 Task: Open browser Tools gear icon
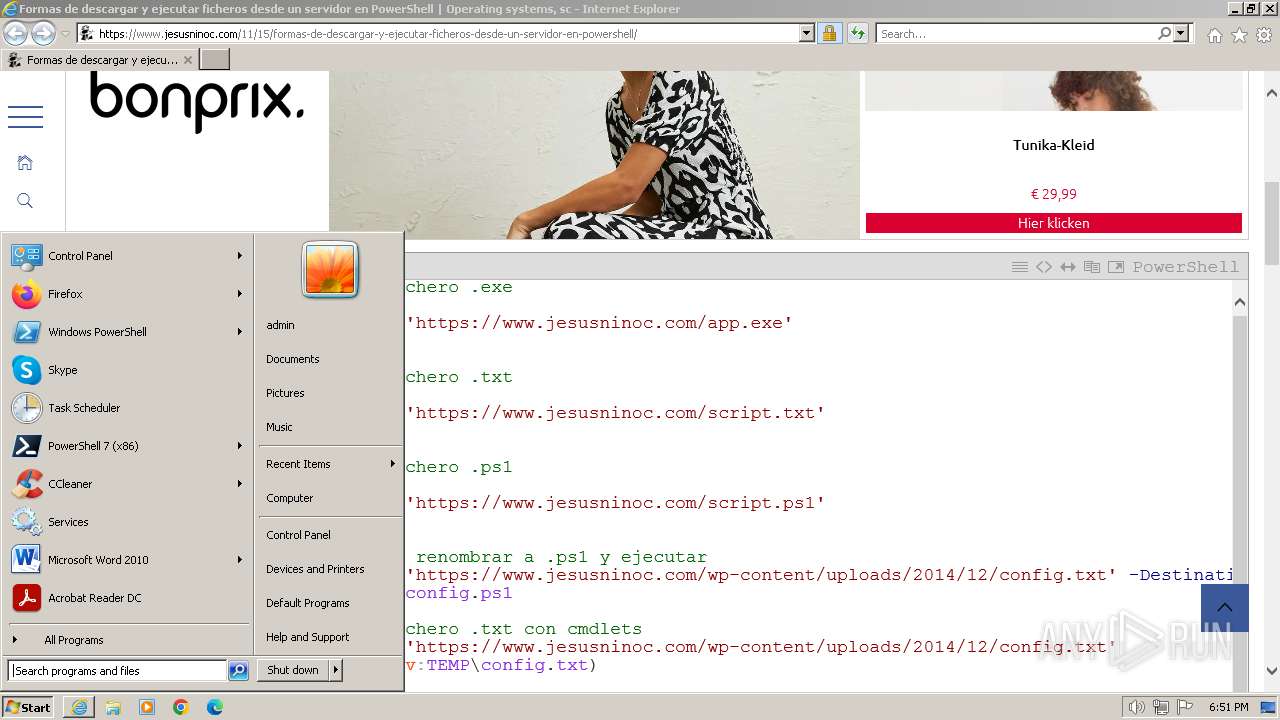[1264, 35]
